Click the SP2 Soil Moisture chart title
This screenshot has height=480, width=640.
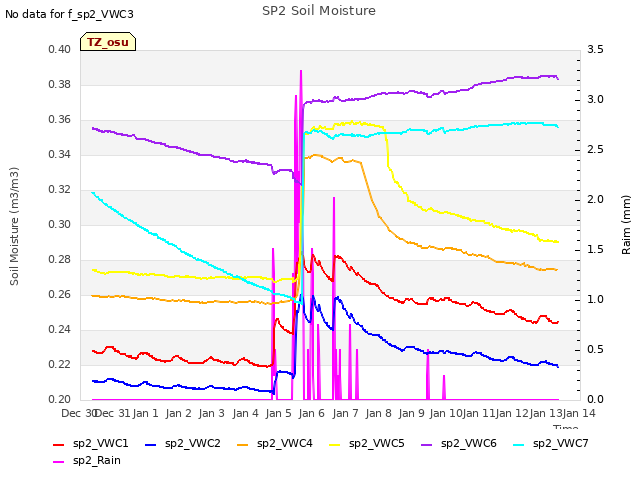(319, 11)
